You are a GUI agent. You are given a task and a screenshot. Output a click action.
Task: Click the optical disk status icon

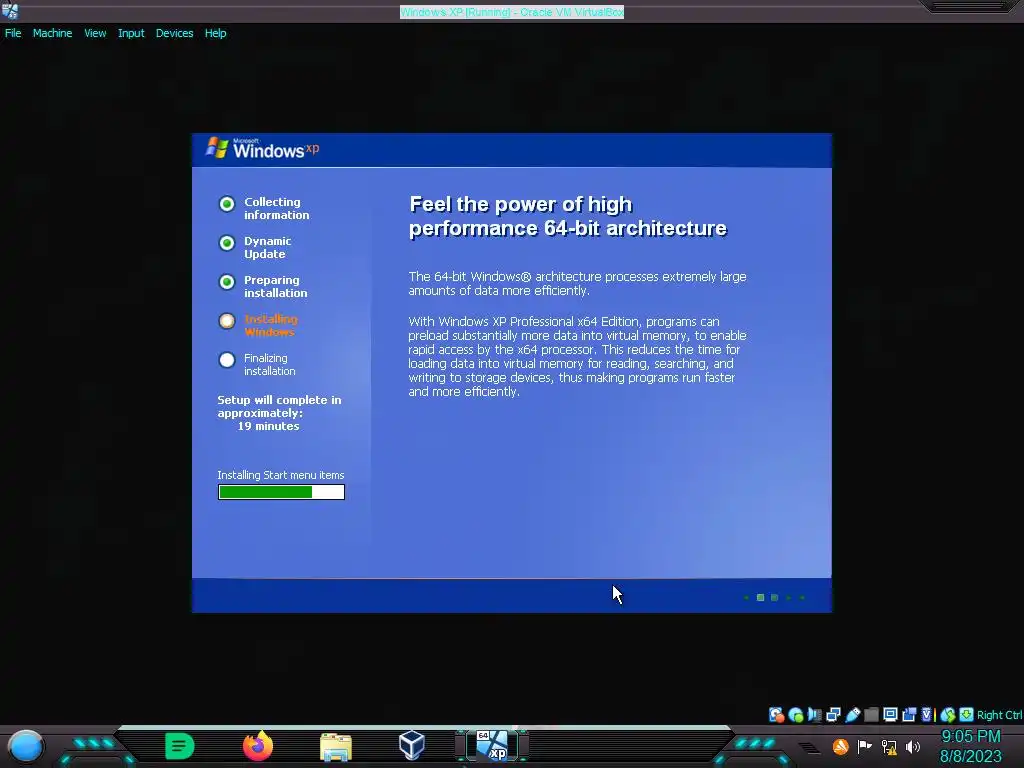pyautogui.click(x=795, y=715)
